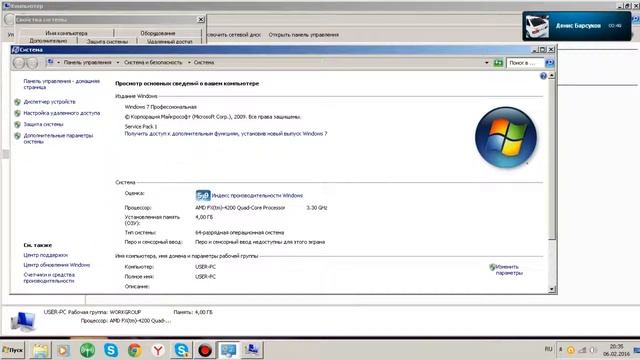Open the Настройка удаленного доступа link
The width and height of the screenshot is (640, 360).
tap(62, 113)
